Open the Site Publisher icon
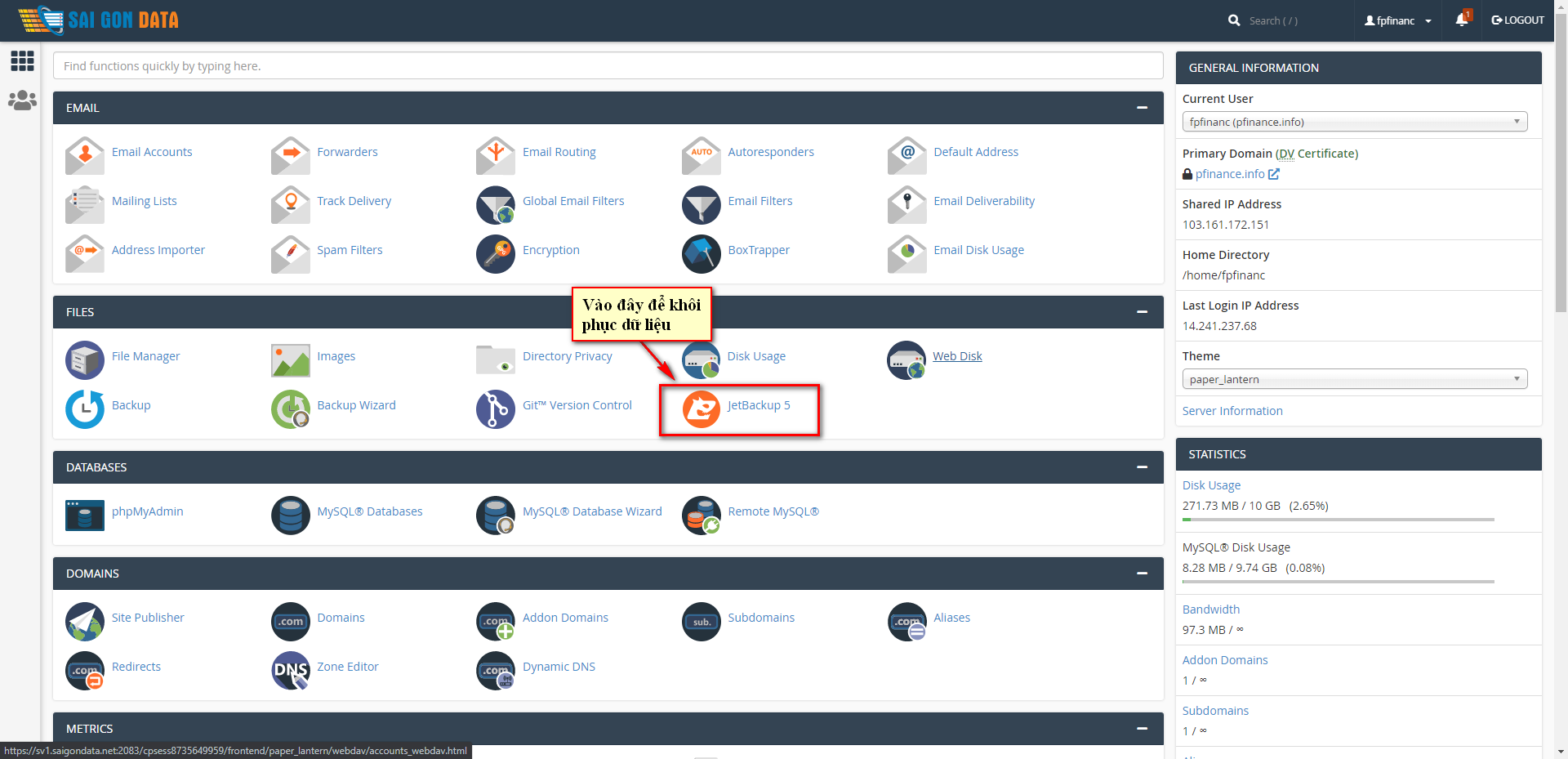1568x759 pixels. (85, 621)
